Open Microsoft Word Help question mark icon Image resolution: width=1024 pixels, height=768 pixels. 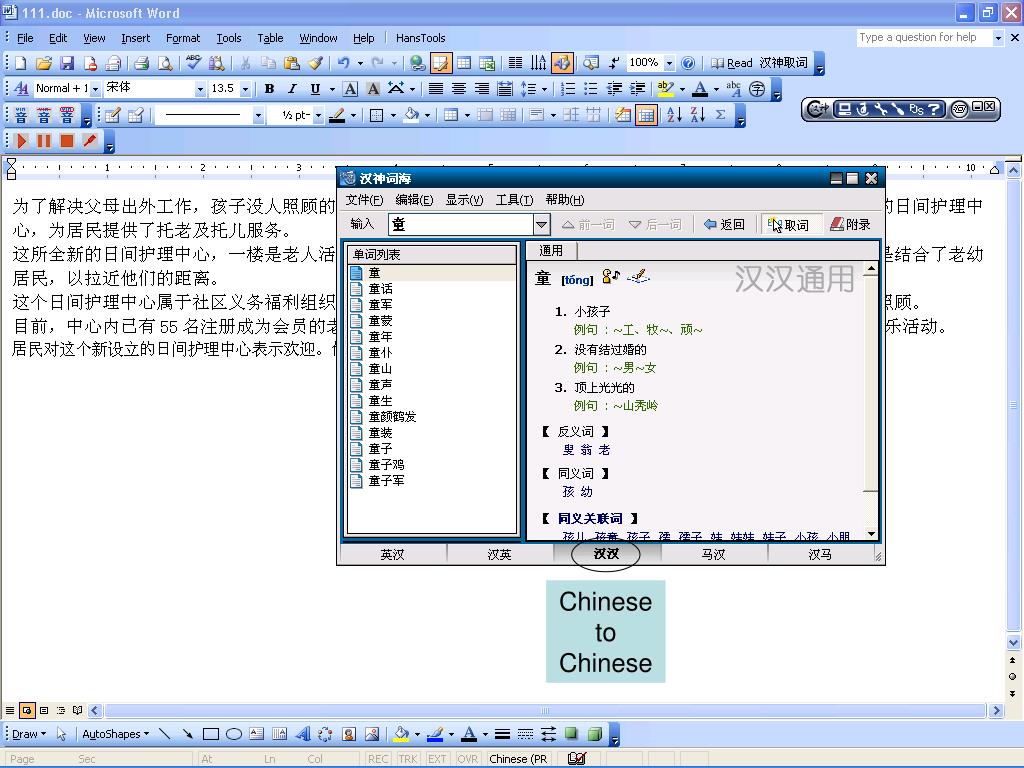(688, 63)
